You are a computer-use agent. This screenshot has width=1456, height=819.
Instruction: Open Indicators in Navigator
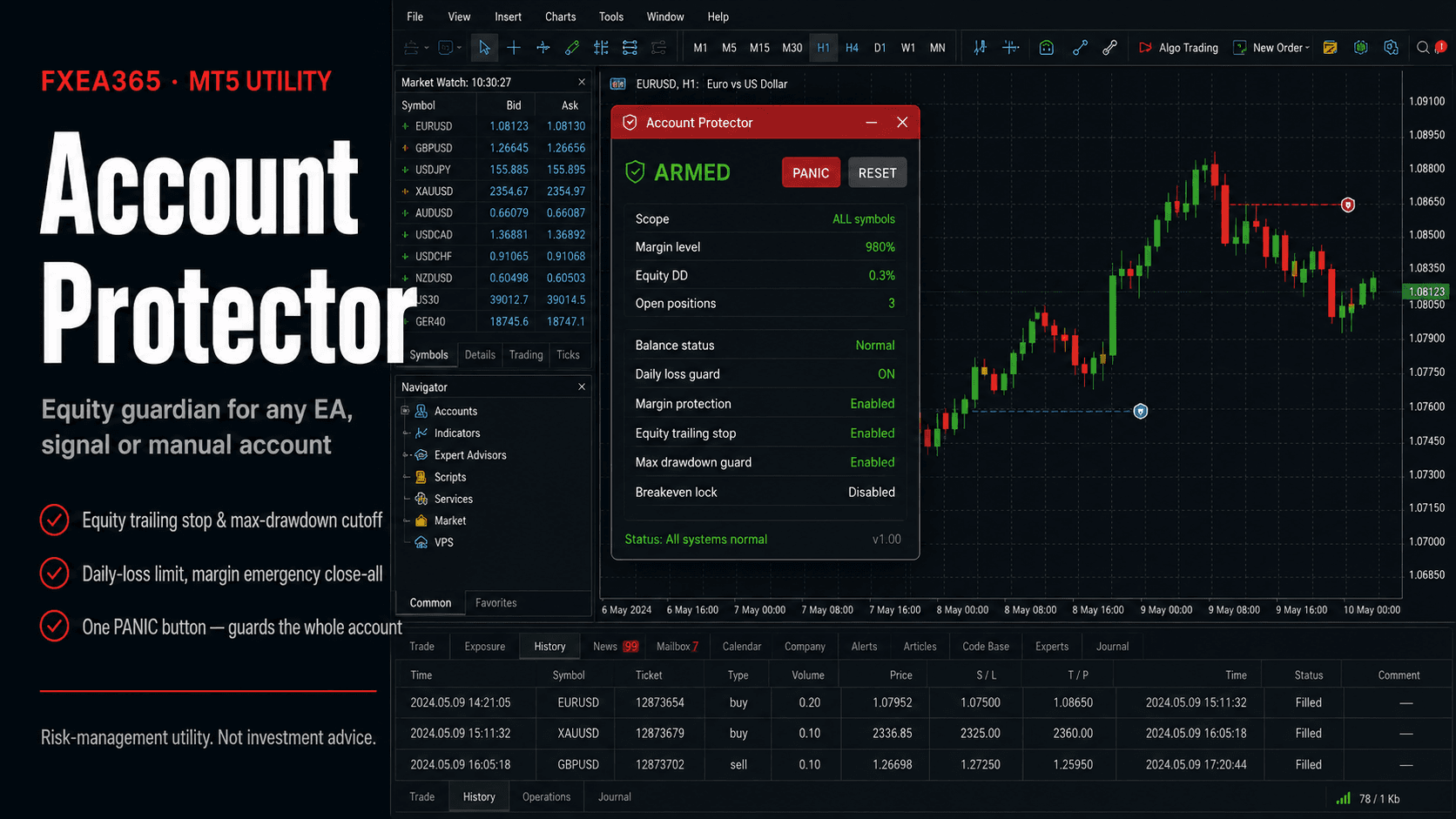457,433
